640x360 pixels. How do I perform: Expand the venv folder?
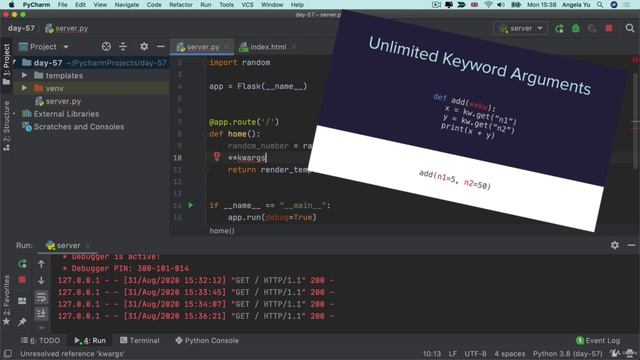24,88
